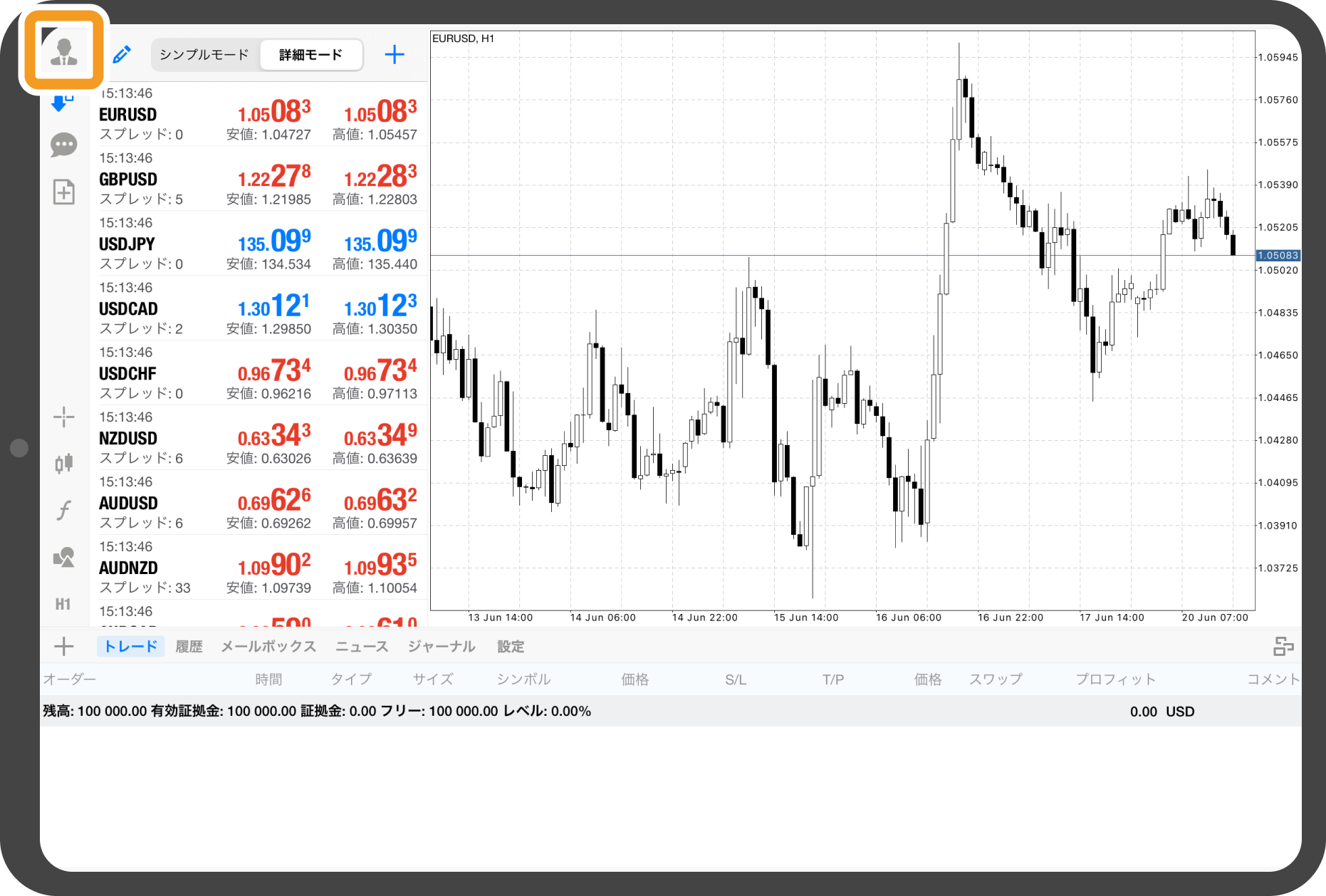Open the chat messages bubble icon
Viewport: 1326px width, 896px height.
pyautogui.click(x=64, y=145)
